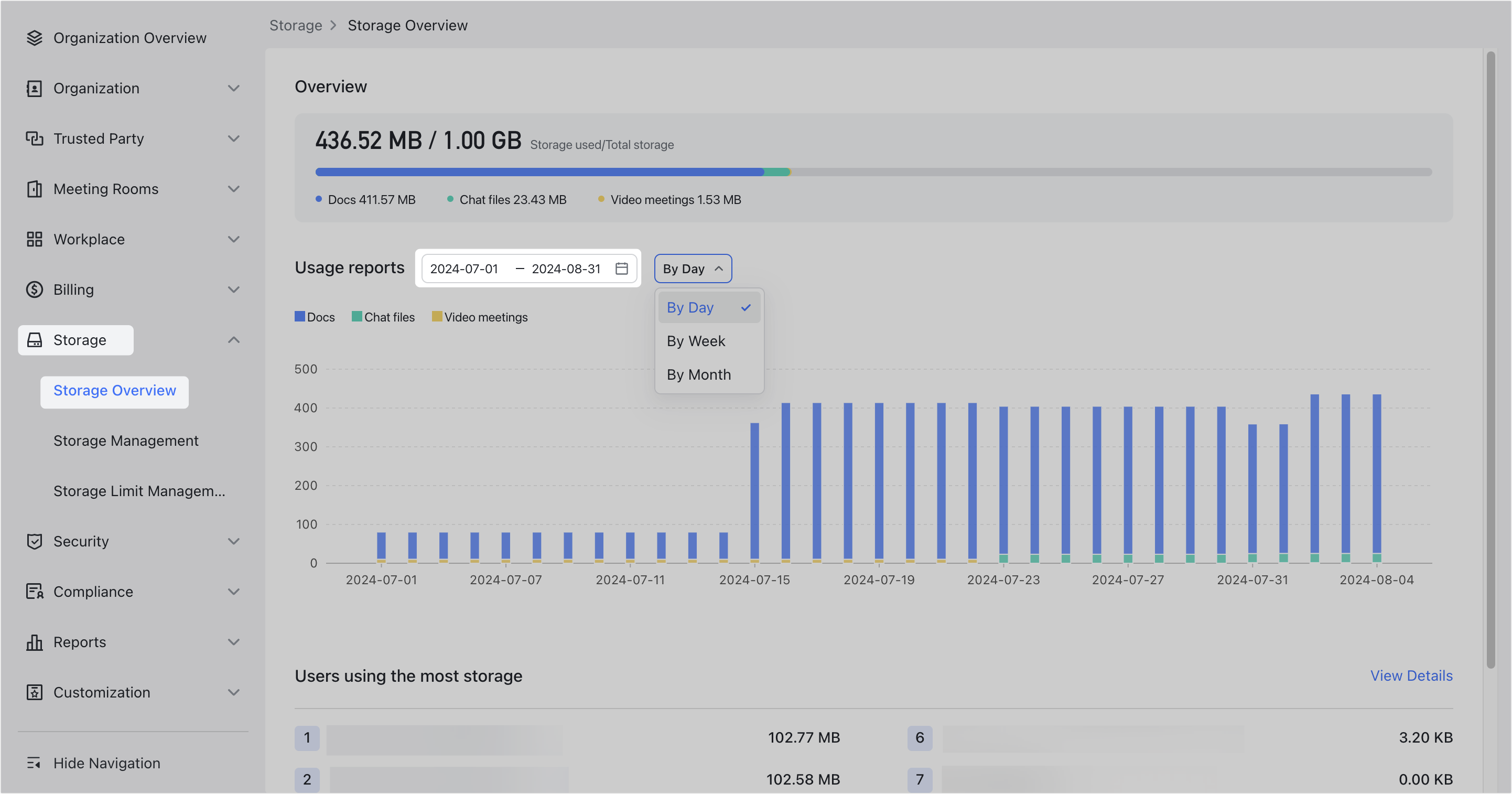Toggle Video meetings visibility in chart legend

pyautogui.click(x=480, y=317)
